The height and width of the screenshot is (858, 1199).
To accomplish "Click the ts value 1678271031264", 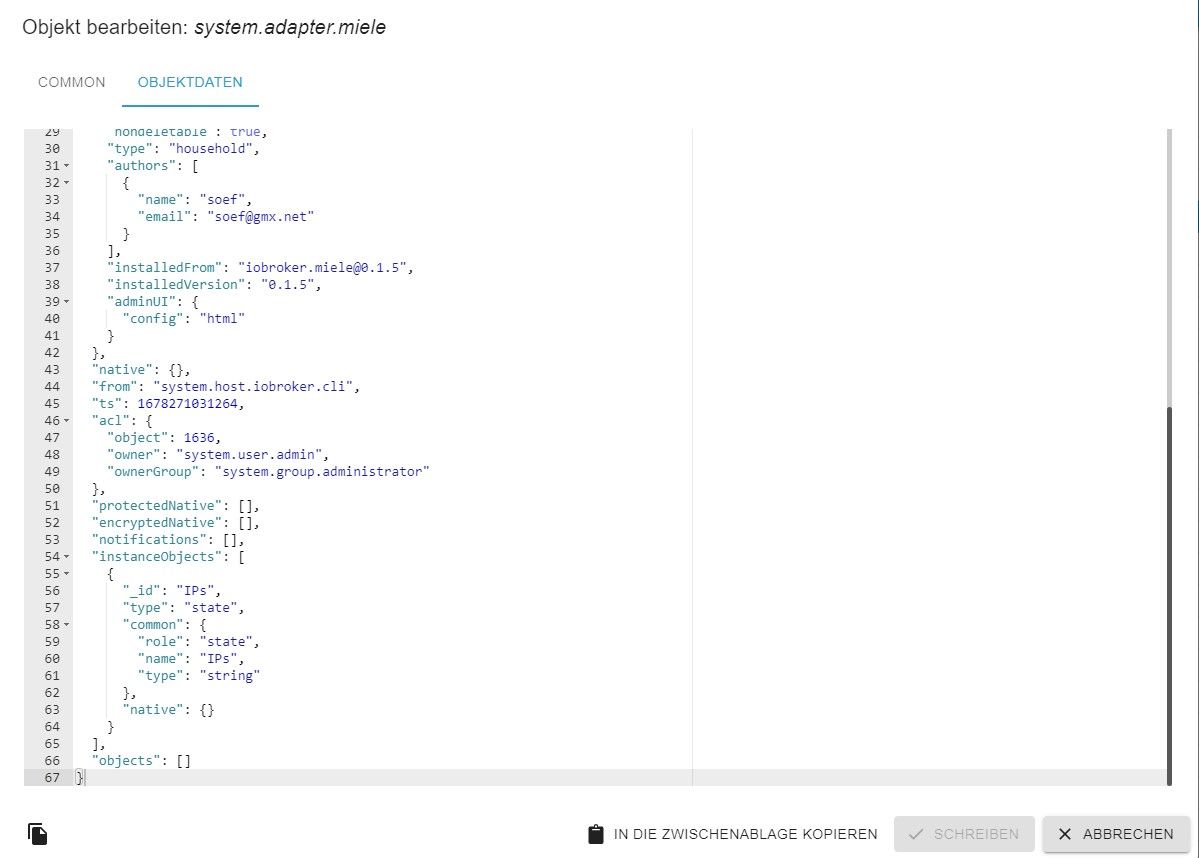I will tap(187, 403).
